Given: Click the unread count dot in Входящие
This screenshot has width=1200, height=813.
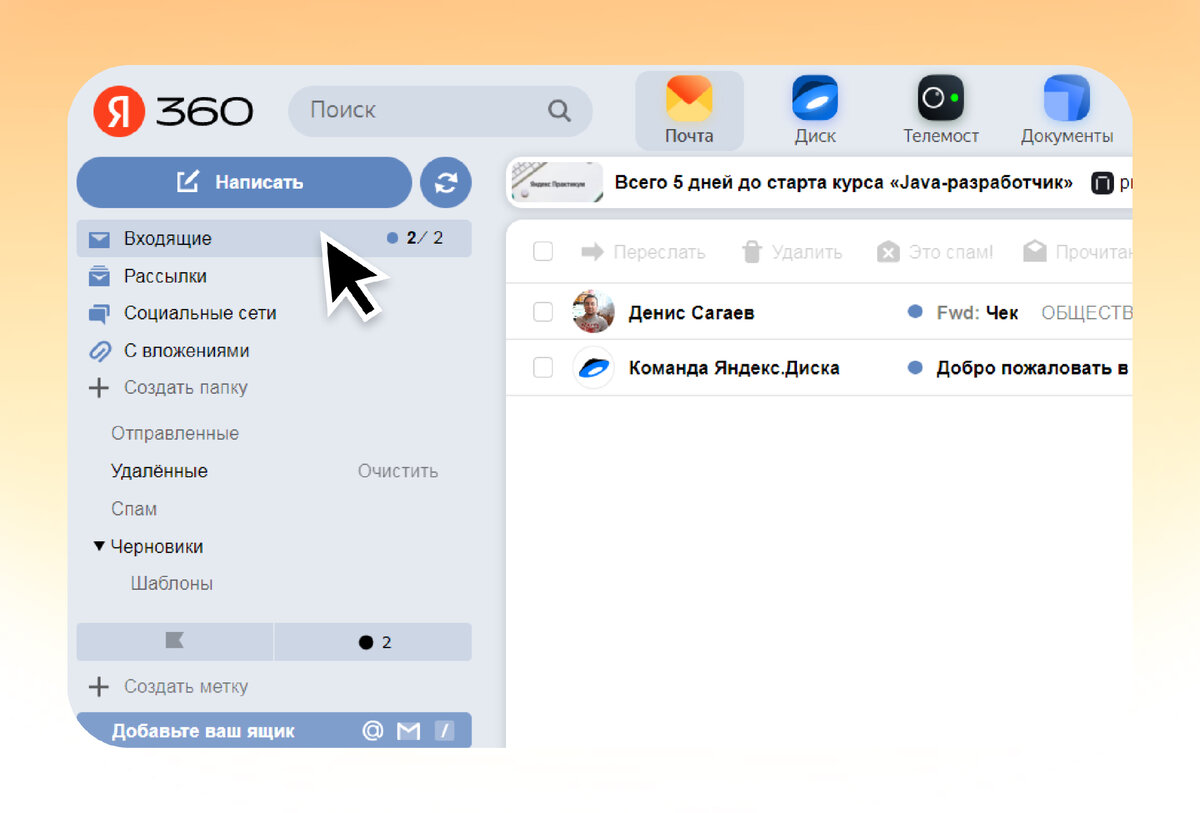Looking at the screenshot, I should point(392,239).
